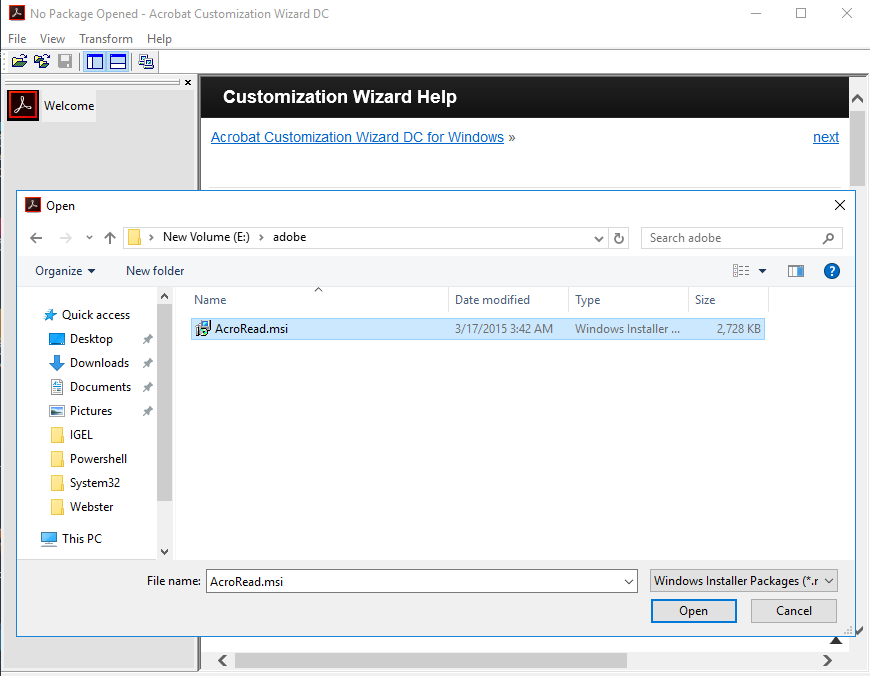870x676 pixels.
Task: Toggle the bottom help pane toolbar button
Action: [118, 62]
